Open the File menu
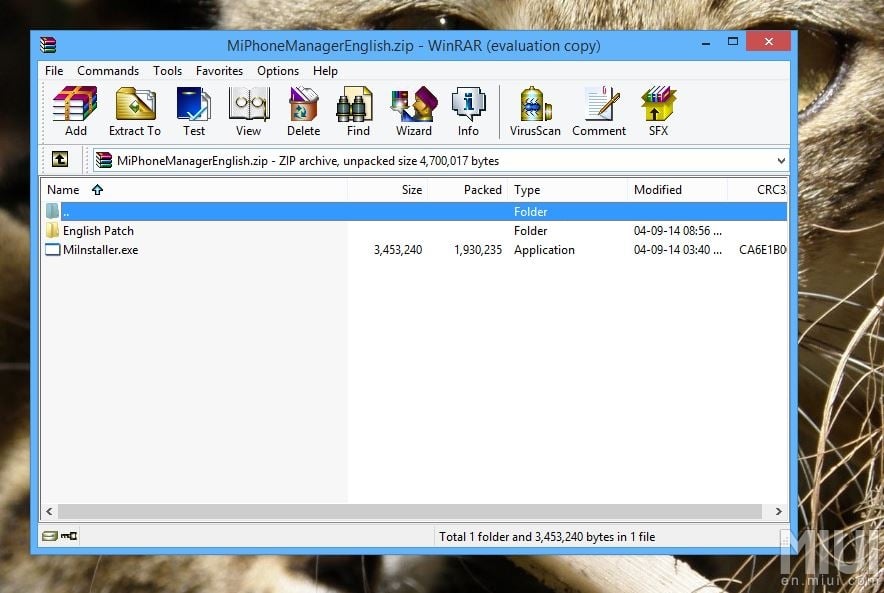This screenshot has width=884, height=593. (x=54, y=70)
